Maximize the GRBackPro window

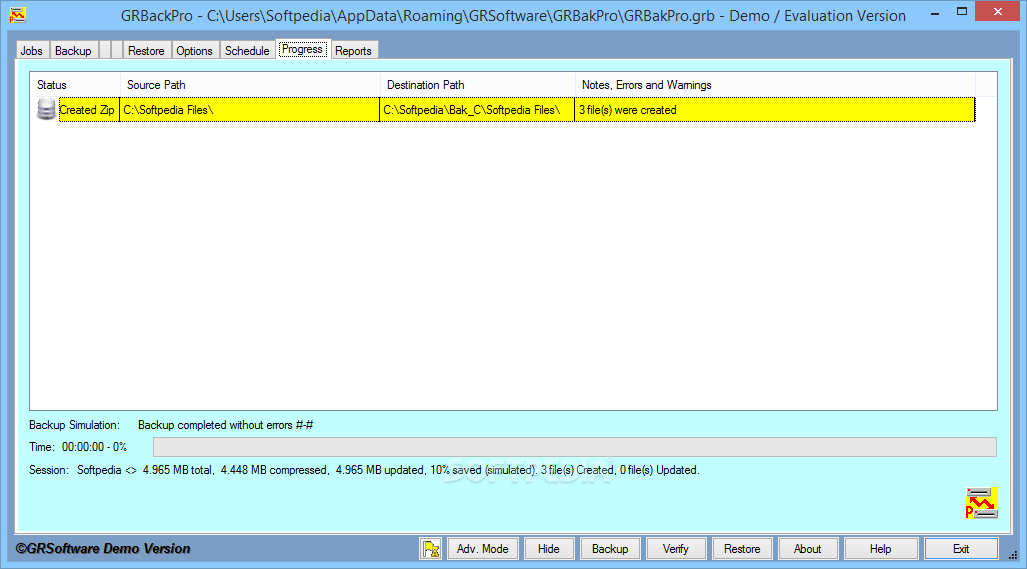point(962,12)
